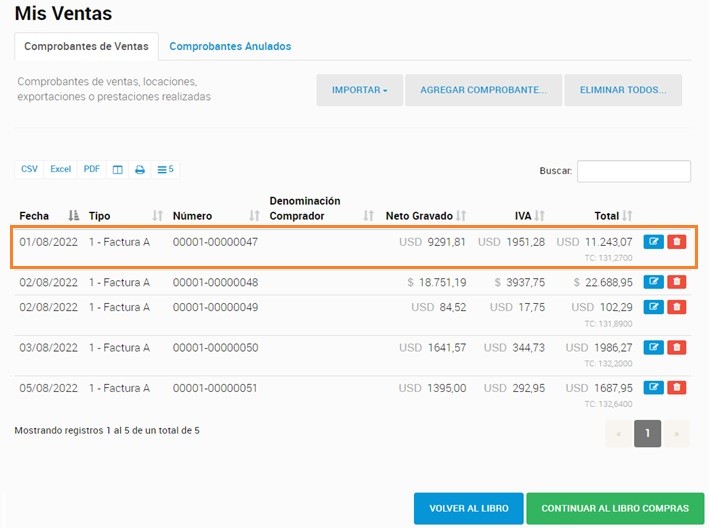Select total 22.688,95 cell
The width and height of the screenshot is (709, 528).
point(602,283)
